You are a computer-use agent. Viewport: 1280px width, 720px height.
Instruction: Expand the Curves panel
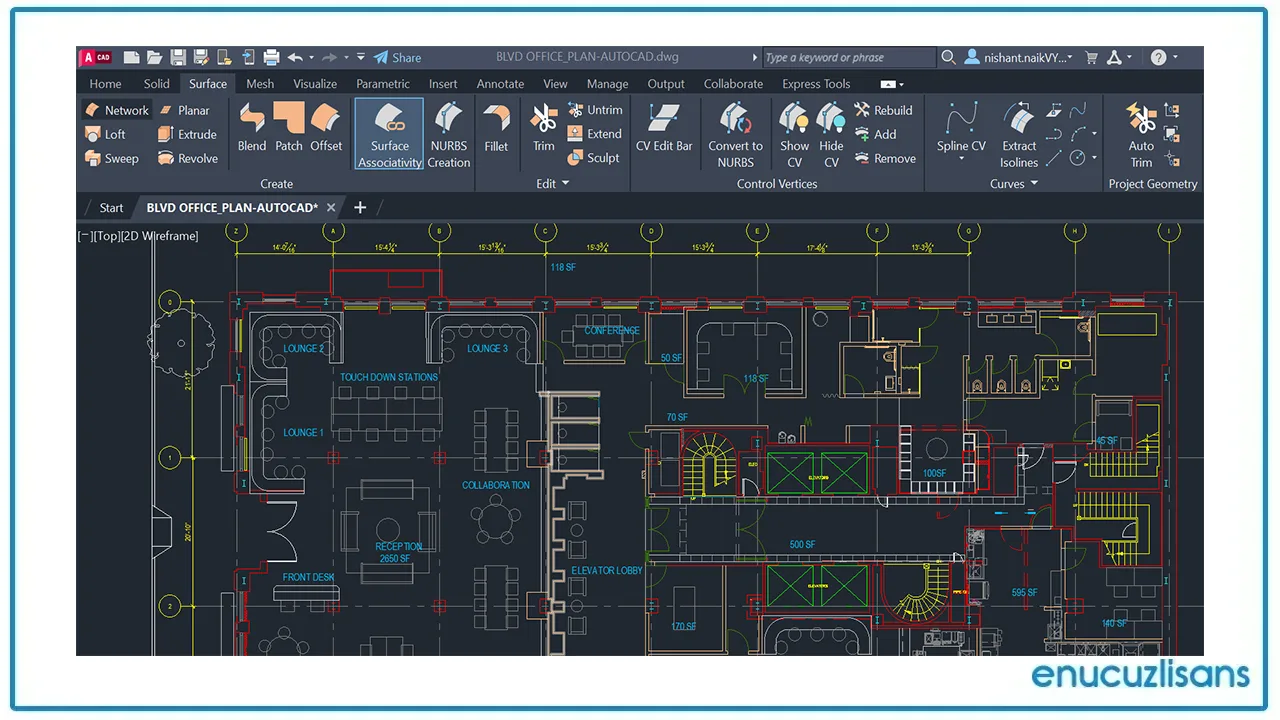(x=1014, y=184)
